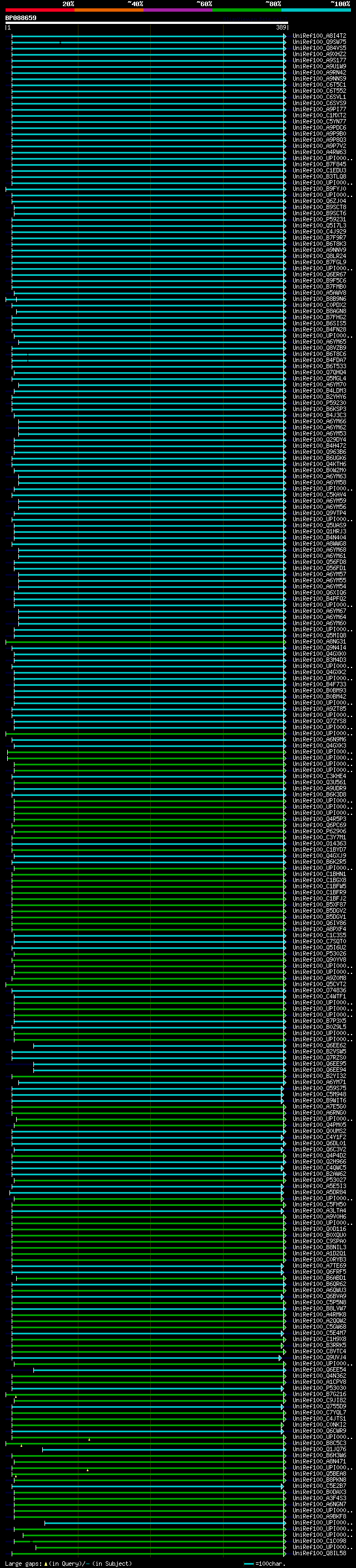
Task: Select hit label UniRef100_A9XHZ2
Action: point(319,54)
